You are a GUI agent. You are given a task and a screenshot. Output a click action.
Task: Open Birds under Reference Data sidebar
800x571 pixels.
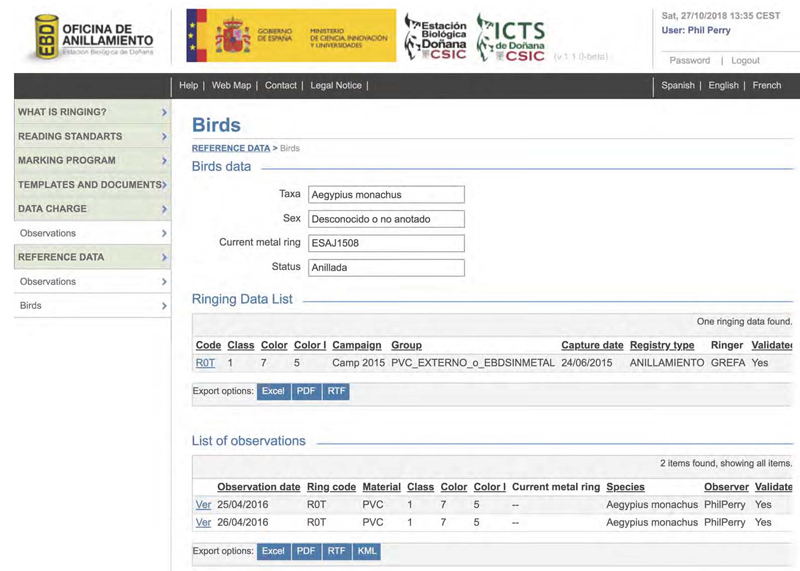point(92,306)
